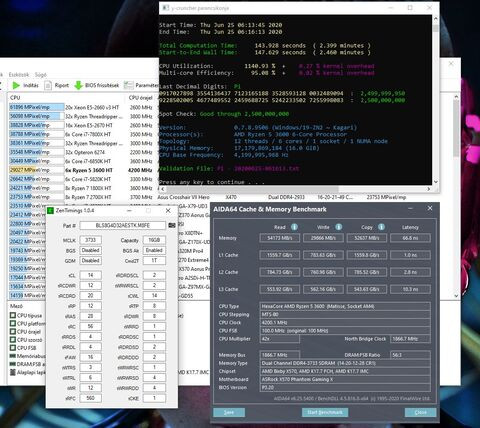This screenshot has width=480, height=428.
Task: Click the CPU platform row icon
Action: pyautogui.click(x=13, y=323)
